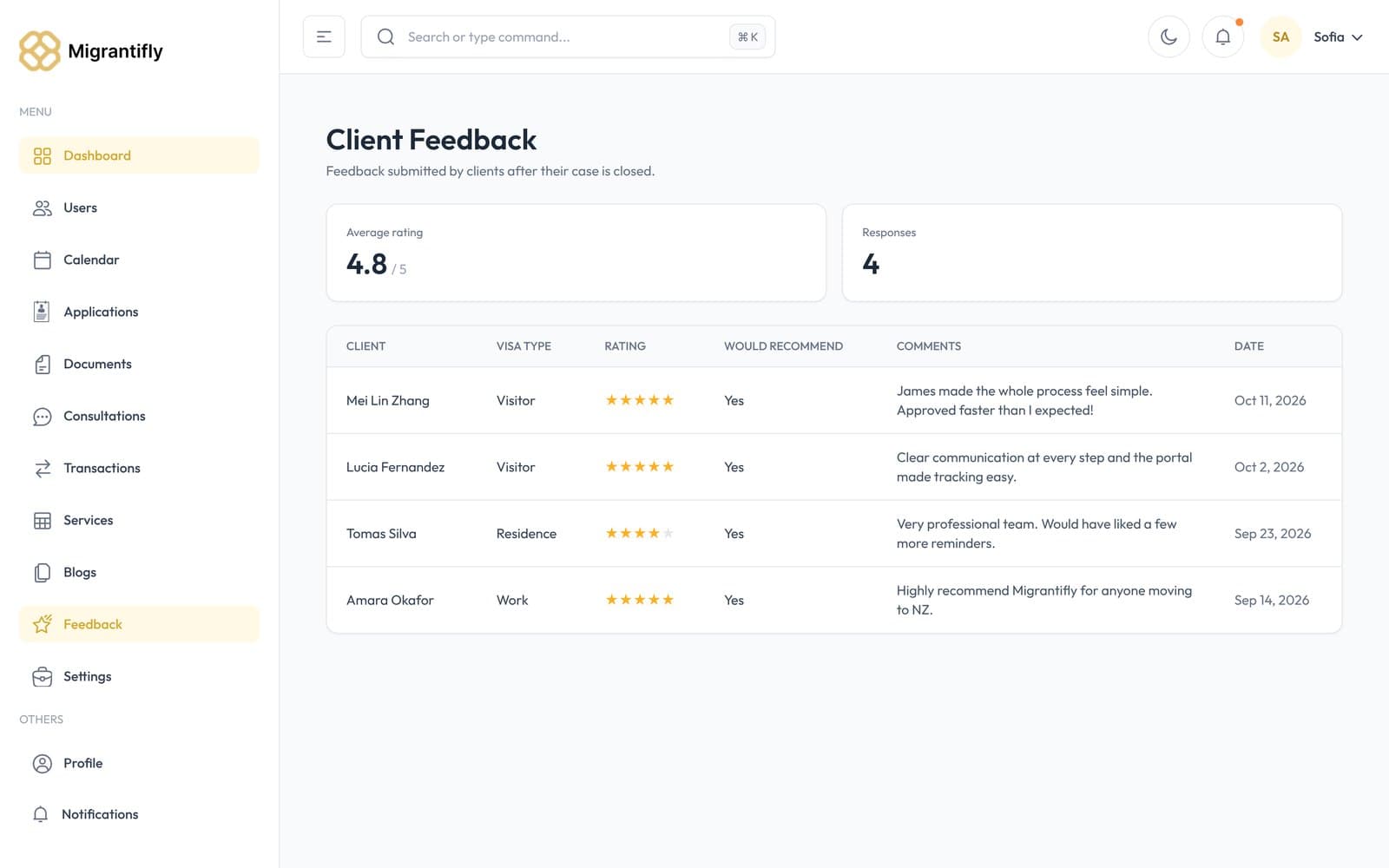Click the date Sep 14, 2026
This screenshot has width=1389, height=868.
point(1272,600)
